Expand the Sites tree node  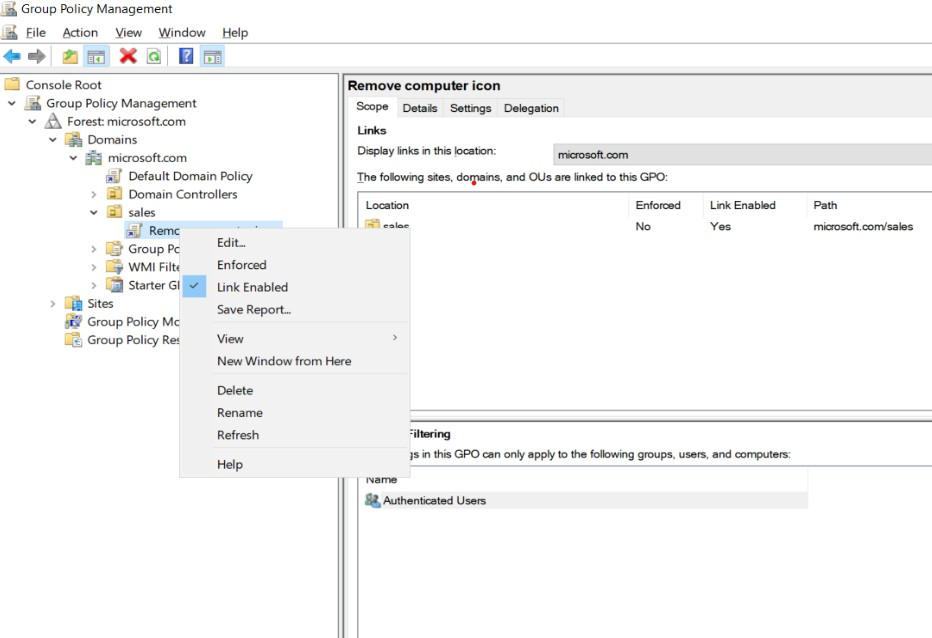tap(53, 304)
